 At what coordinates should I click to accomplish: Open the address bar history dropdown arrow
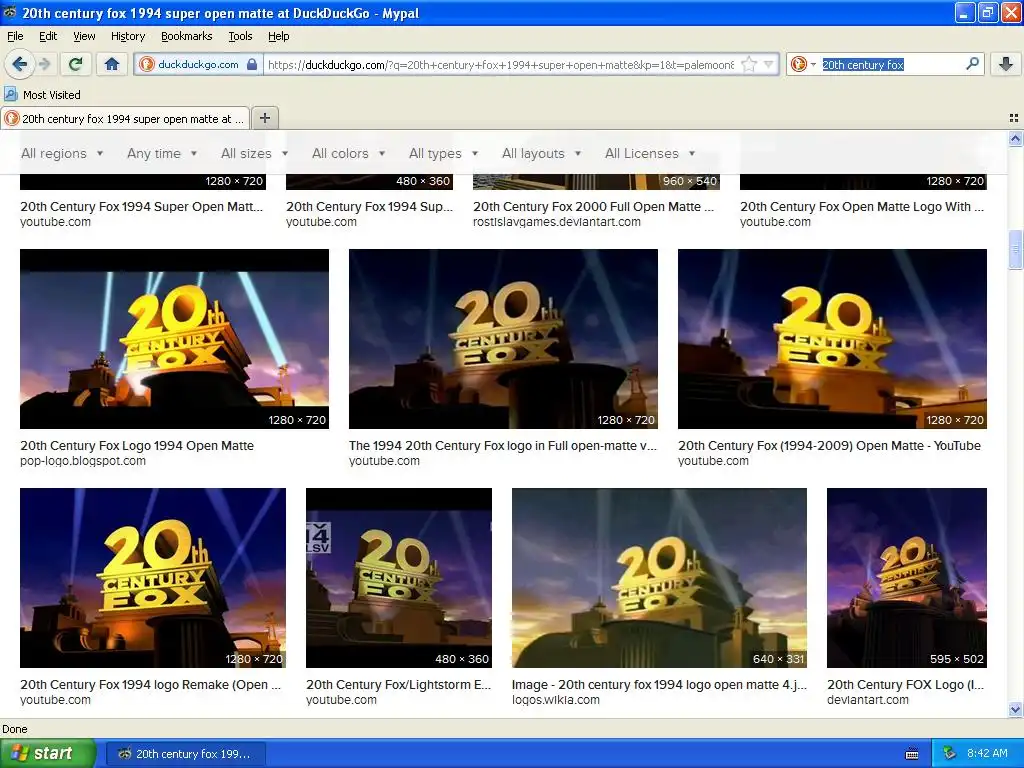point(769,64)
